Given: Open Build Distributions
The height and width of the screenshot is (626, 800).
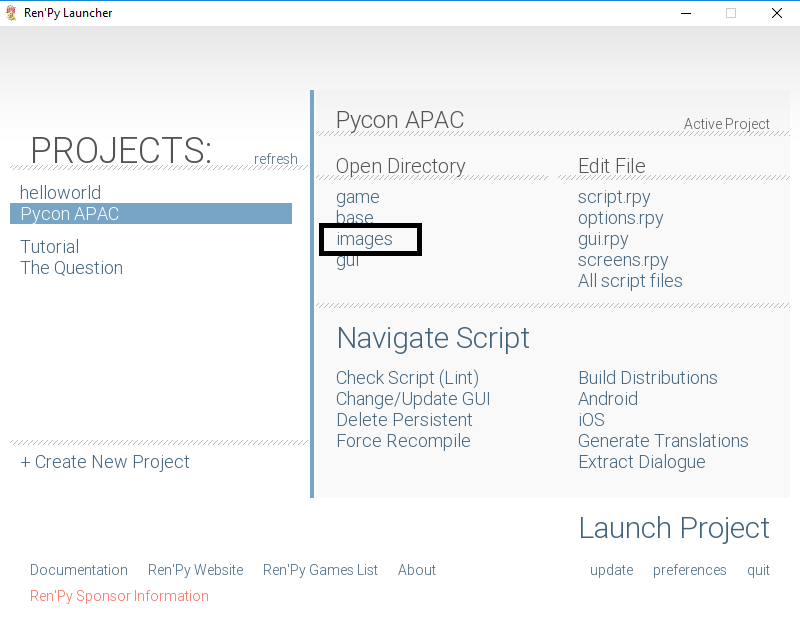Looking at the screenshot, I should tap(647, 378).
